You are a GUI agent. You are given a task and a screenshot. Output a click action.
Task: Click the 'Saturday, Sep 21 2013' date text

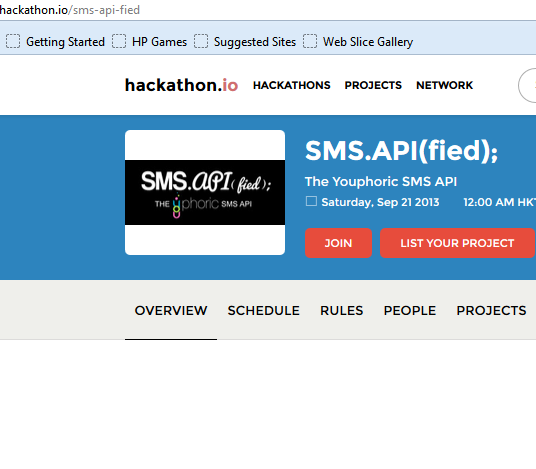click(x=380, y=202)
